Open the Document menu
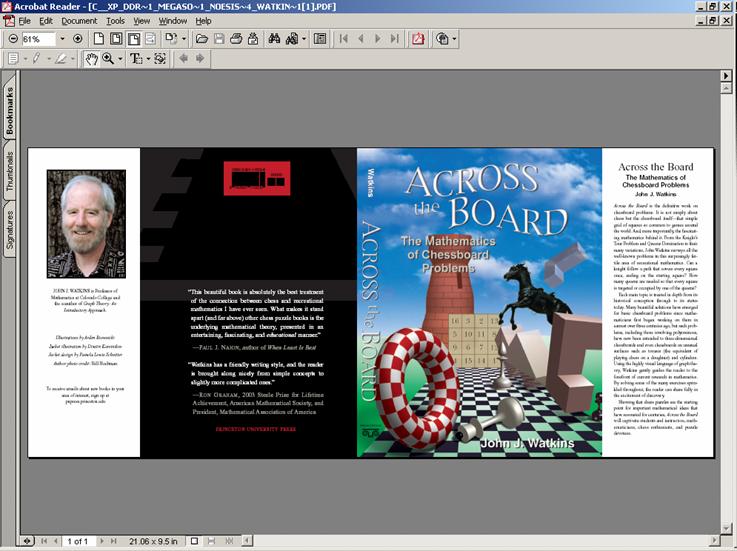The image size is (737, 551). (79, 20)
